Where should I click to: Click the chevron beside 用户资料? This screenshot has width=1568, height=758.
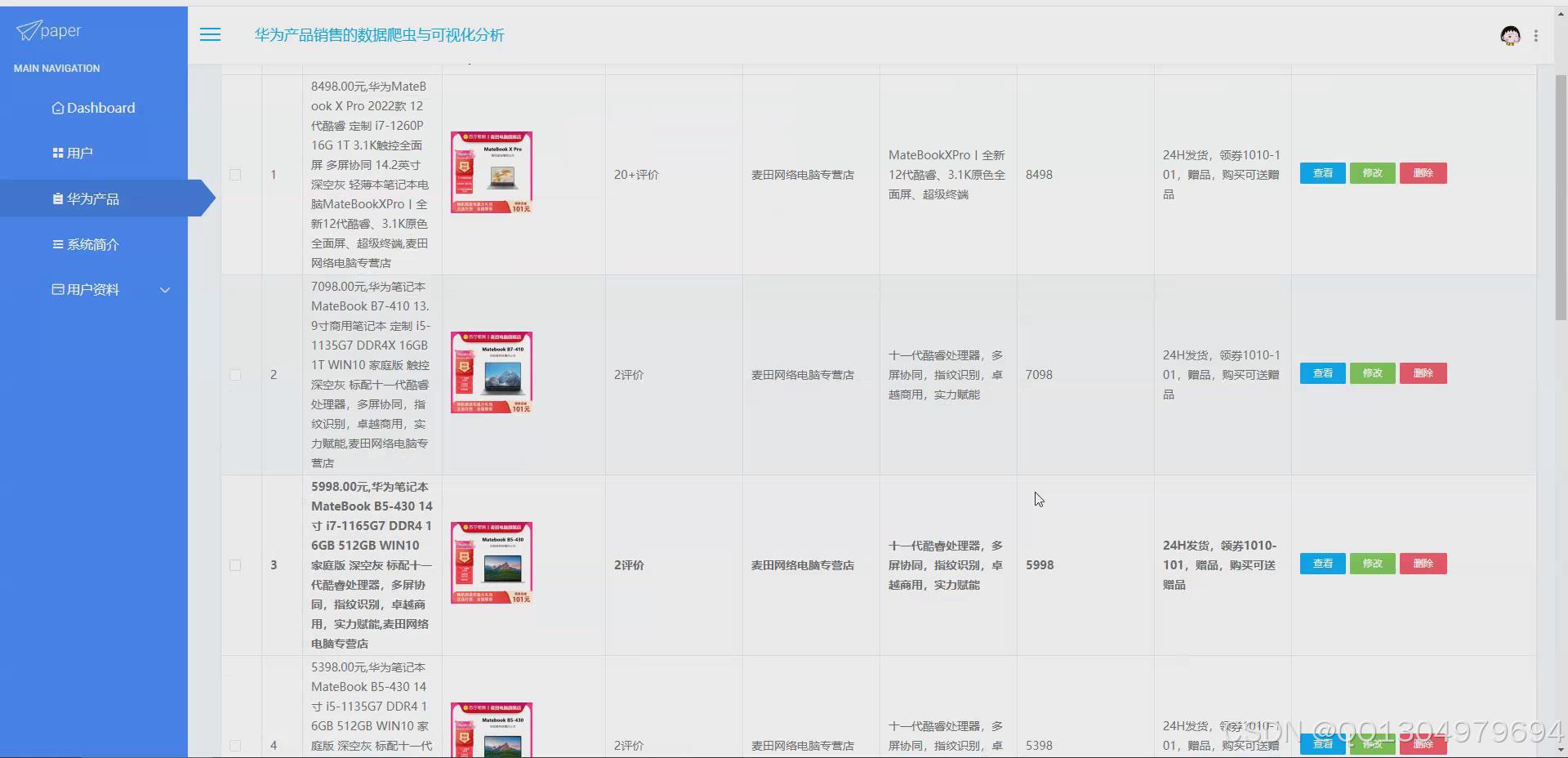[x=165, y=290]
